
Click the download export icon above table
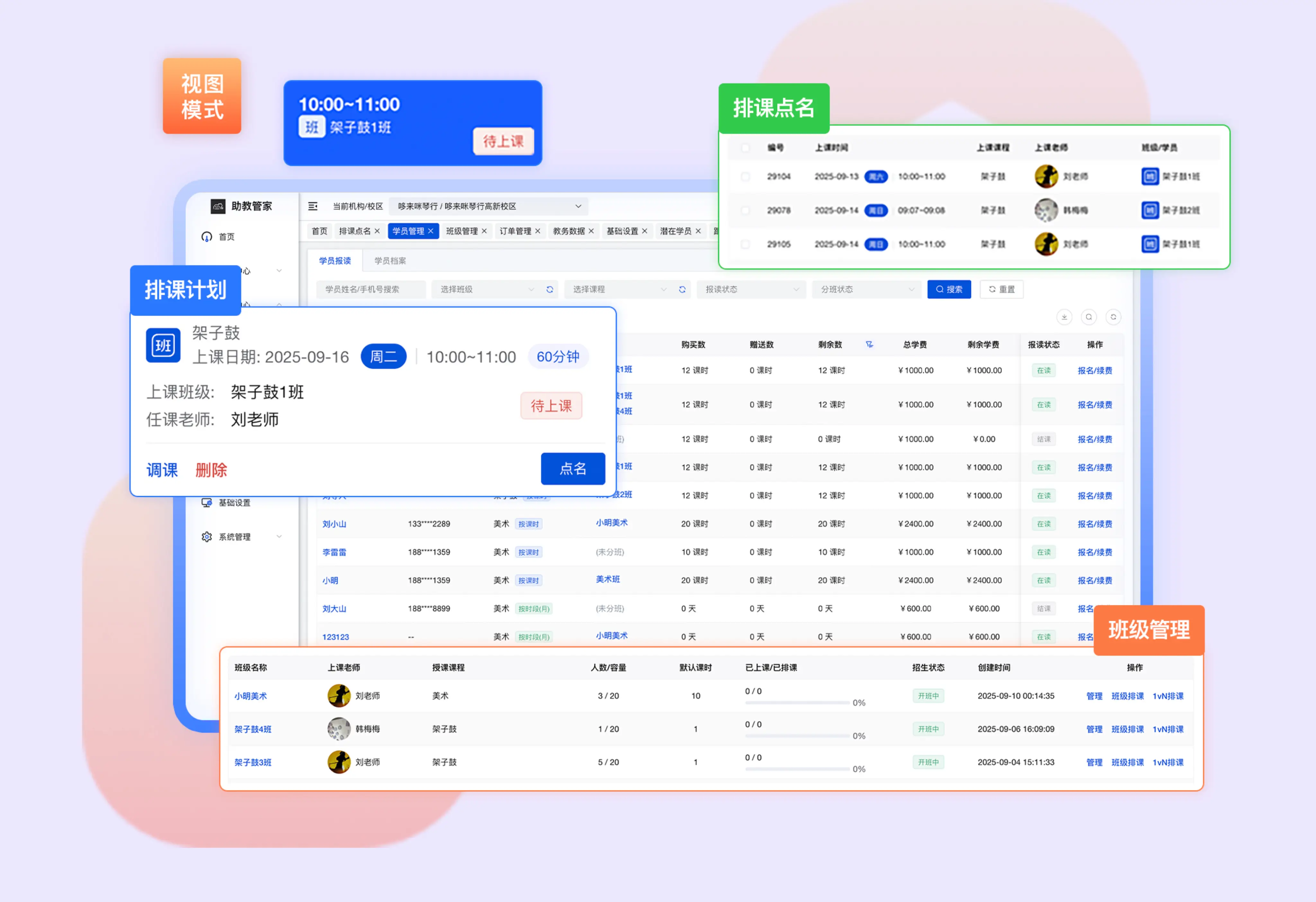(x=1064, y=317)
